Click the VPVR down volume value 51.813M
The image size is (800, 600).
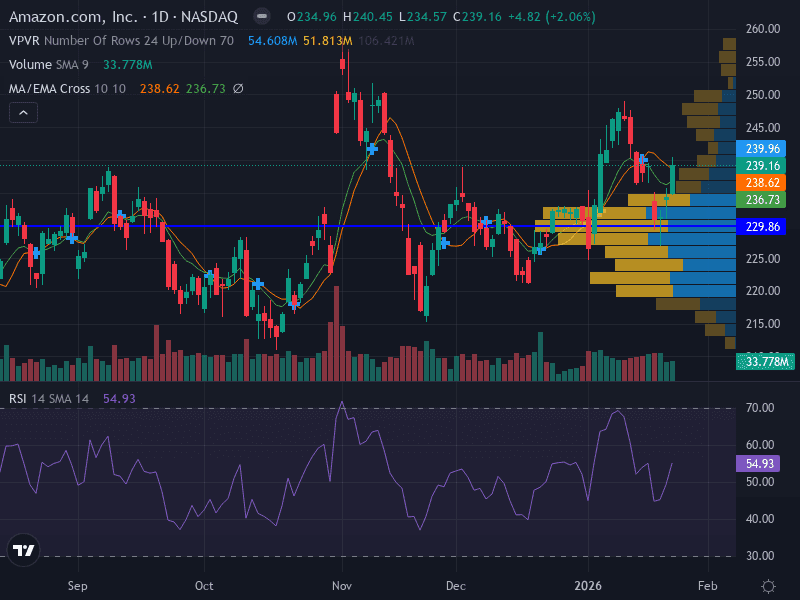coord(328,41)
